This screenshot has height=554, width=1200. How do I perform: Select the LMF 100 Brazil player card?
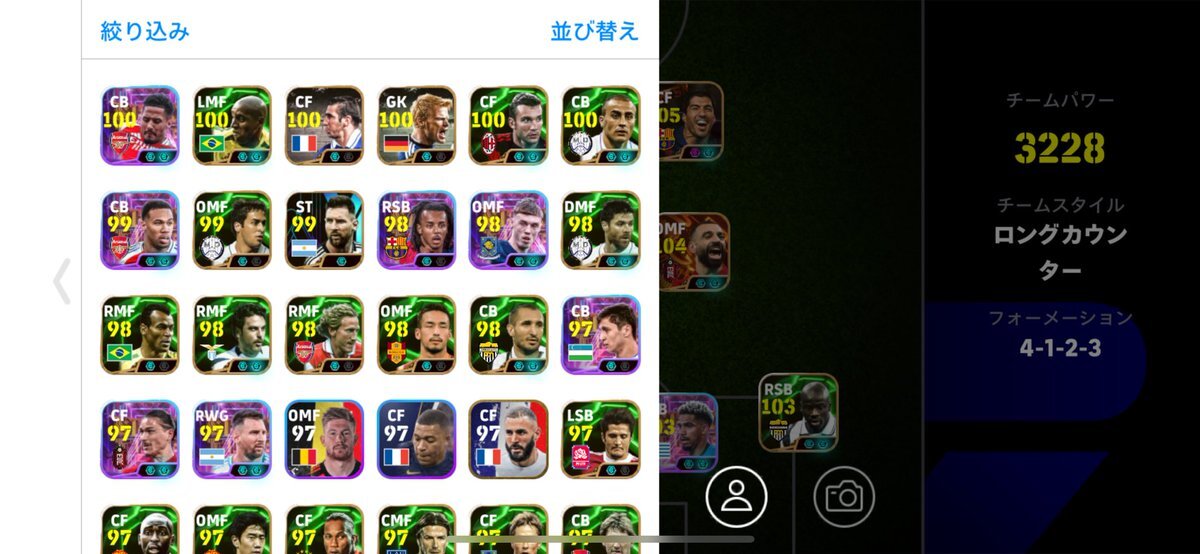click(232, 125)
